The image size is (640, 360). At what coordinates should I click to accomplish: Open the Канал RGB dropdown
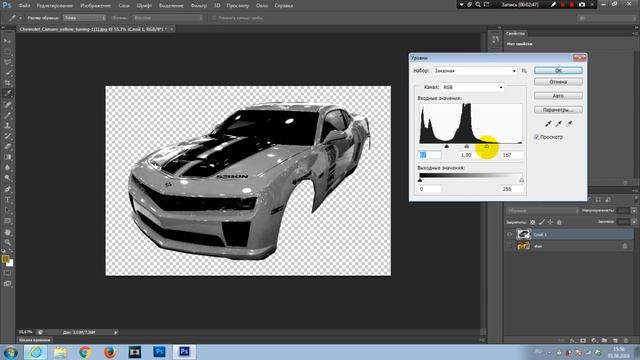click(473, 87)
